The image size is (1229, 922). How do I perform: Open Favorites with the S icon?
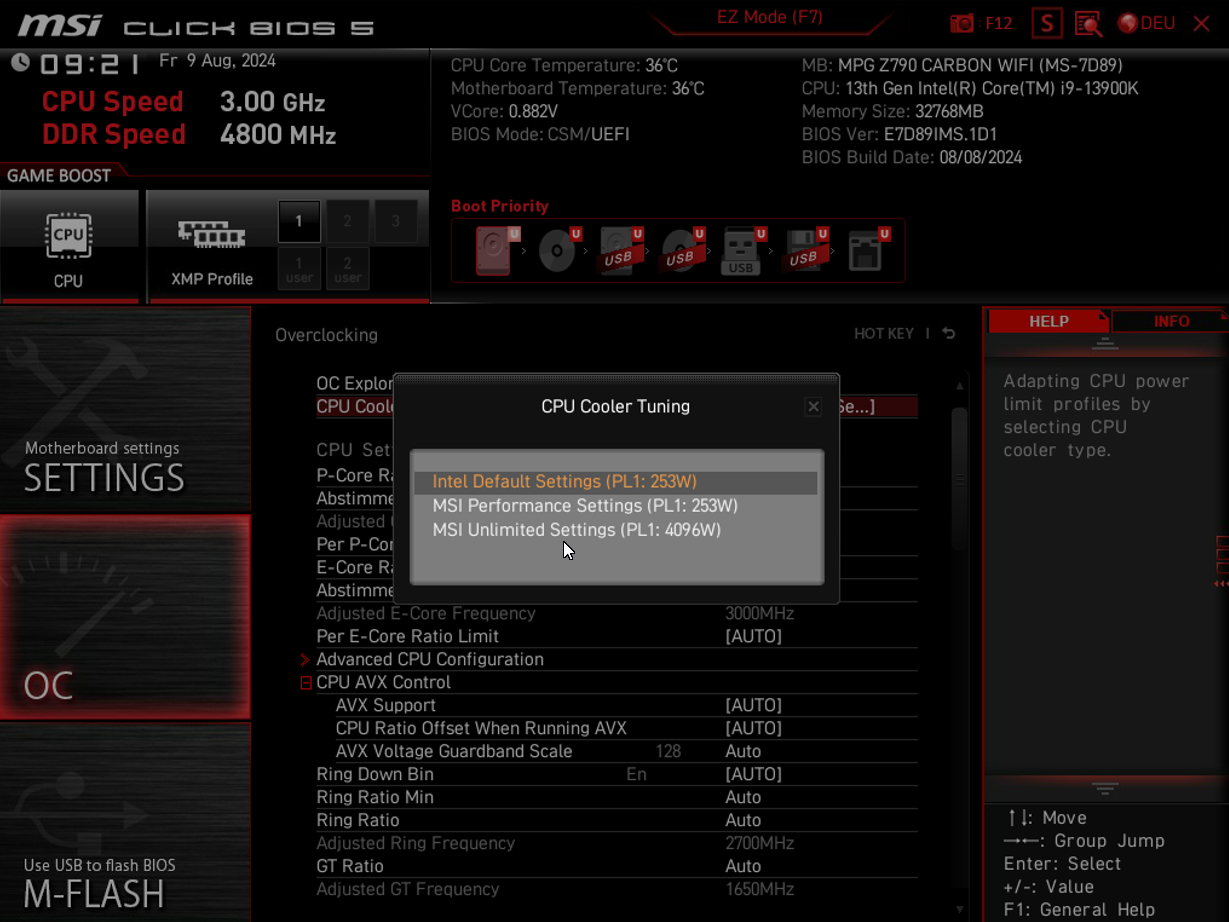(x=1047, y=23)
